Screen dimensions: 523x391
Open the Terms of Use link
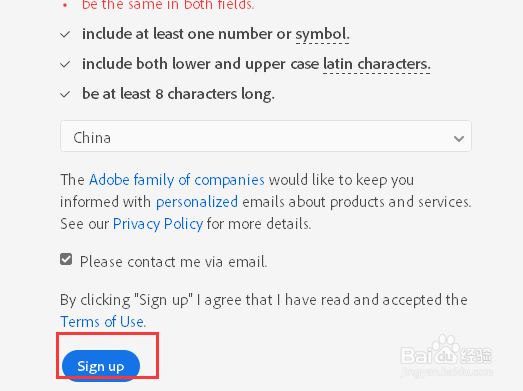coord(103,322)
